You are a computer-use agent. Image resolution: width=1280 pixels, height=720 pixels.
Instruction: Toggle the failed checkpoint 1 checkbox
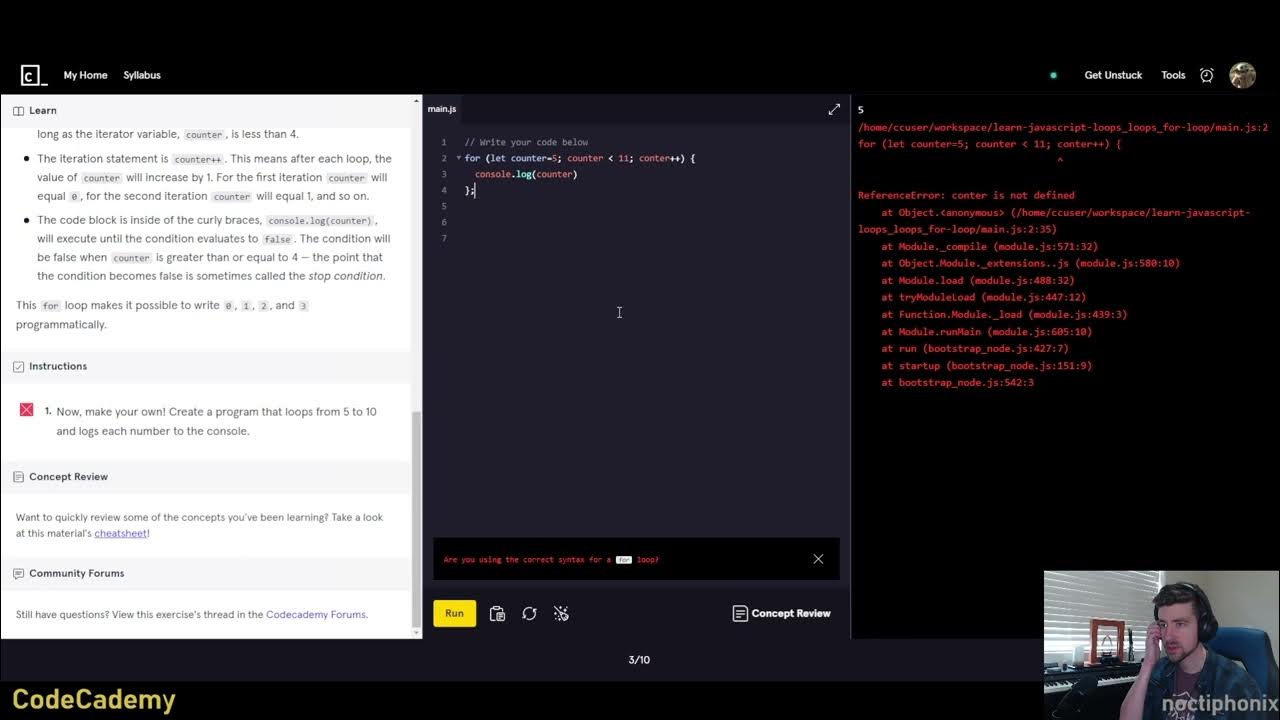click(27, 410)
